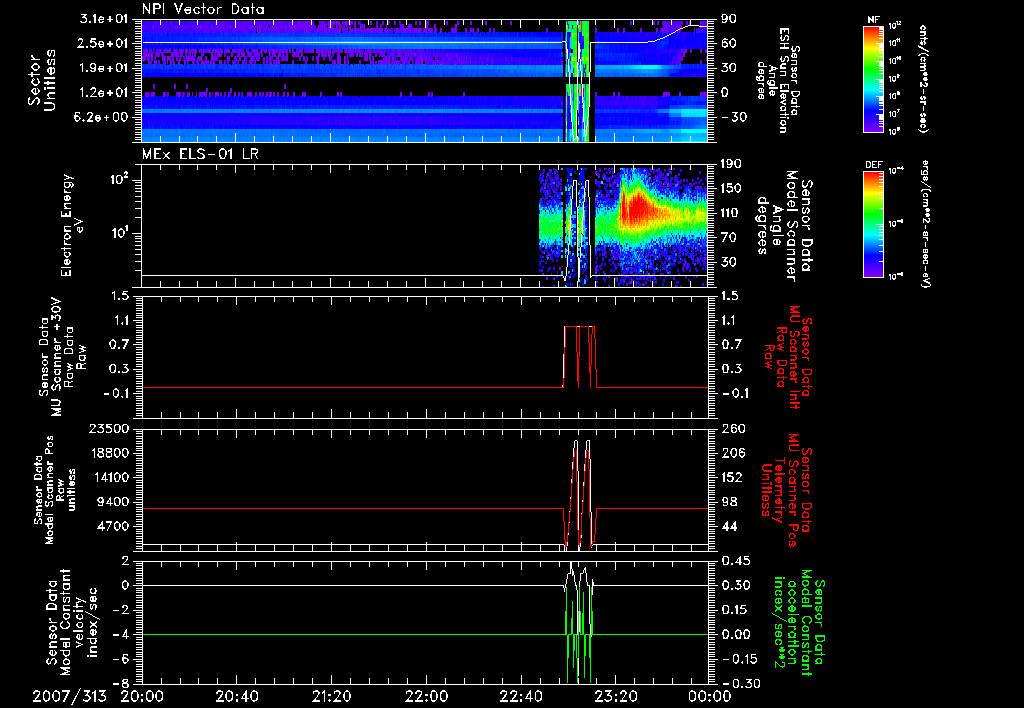The height and width of the screenshot is (708, 1024).
Task: Select the 'MEx ELS-01 LR' panel title
Action: click(199, 154)
